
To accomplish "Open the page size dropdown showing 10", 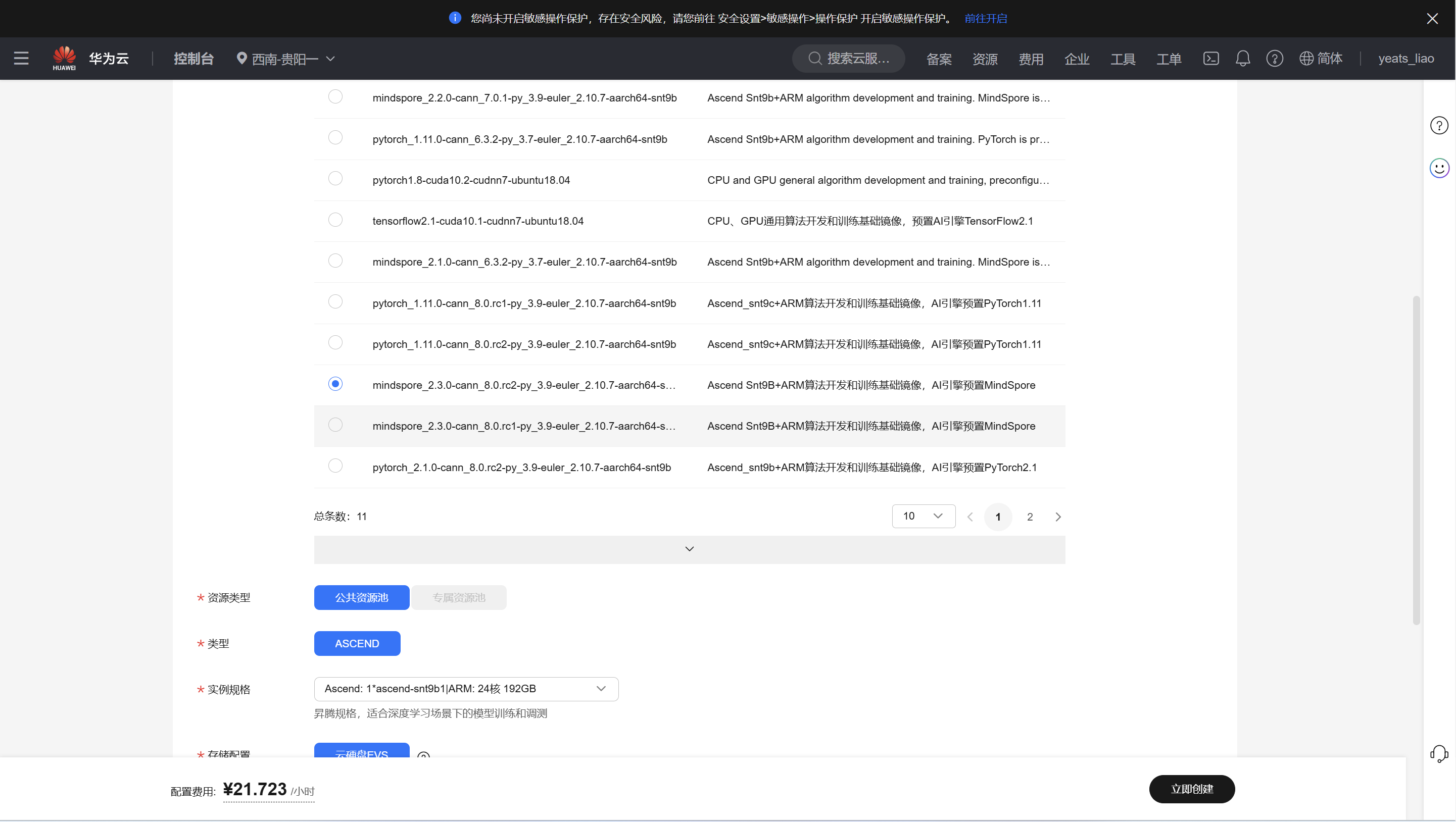I will point(923,516).
